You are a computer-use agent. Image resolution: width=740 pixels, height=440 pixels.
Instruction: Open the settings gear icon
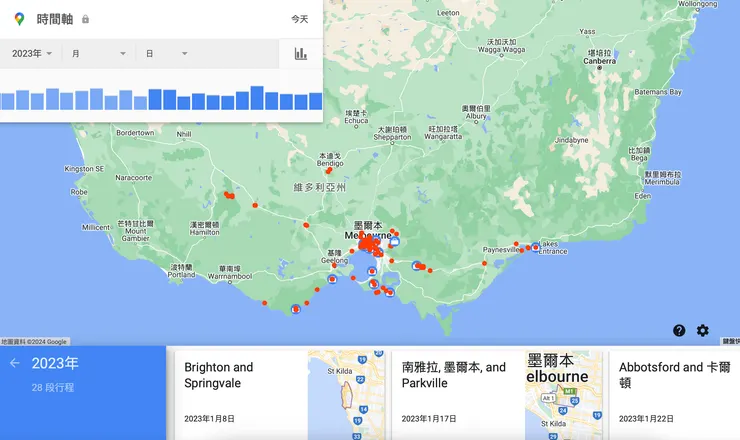click(703, 330)
